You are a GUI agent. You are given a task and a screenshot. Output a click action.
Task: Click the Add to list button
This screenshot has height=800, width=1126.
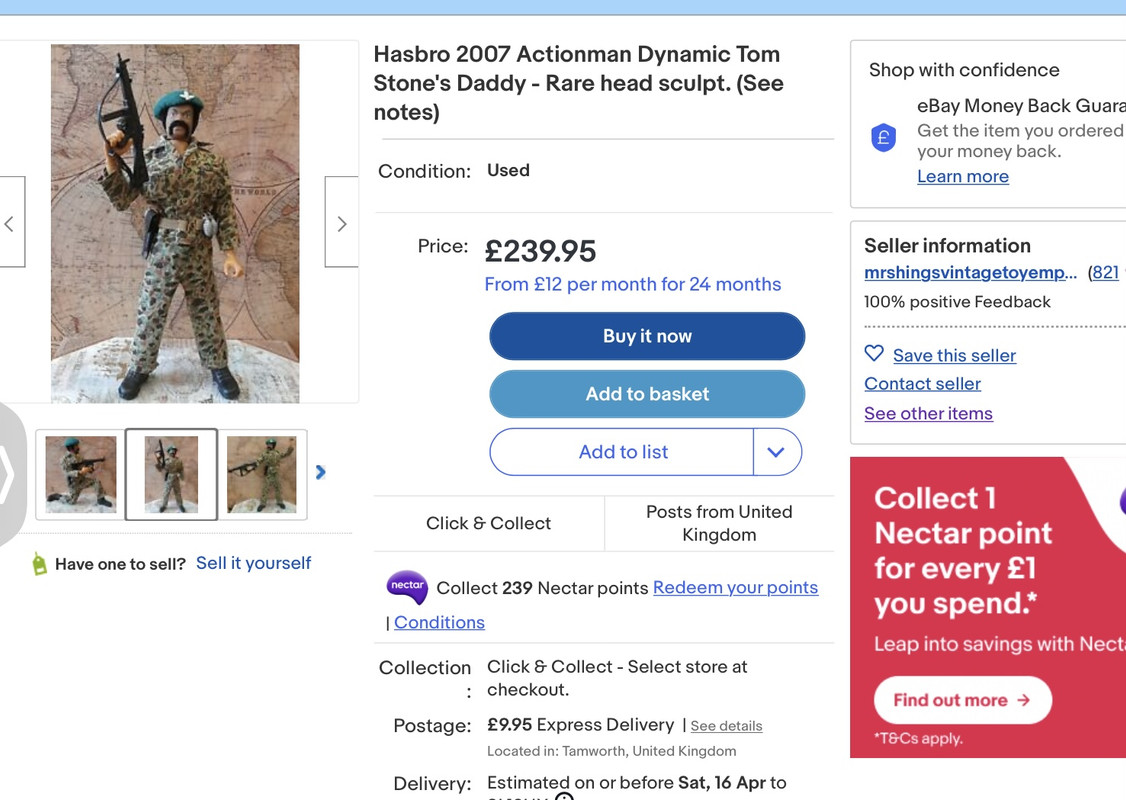(x=622, y=452)
